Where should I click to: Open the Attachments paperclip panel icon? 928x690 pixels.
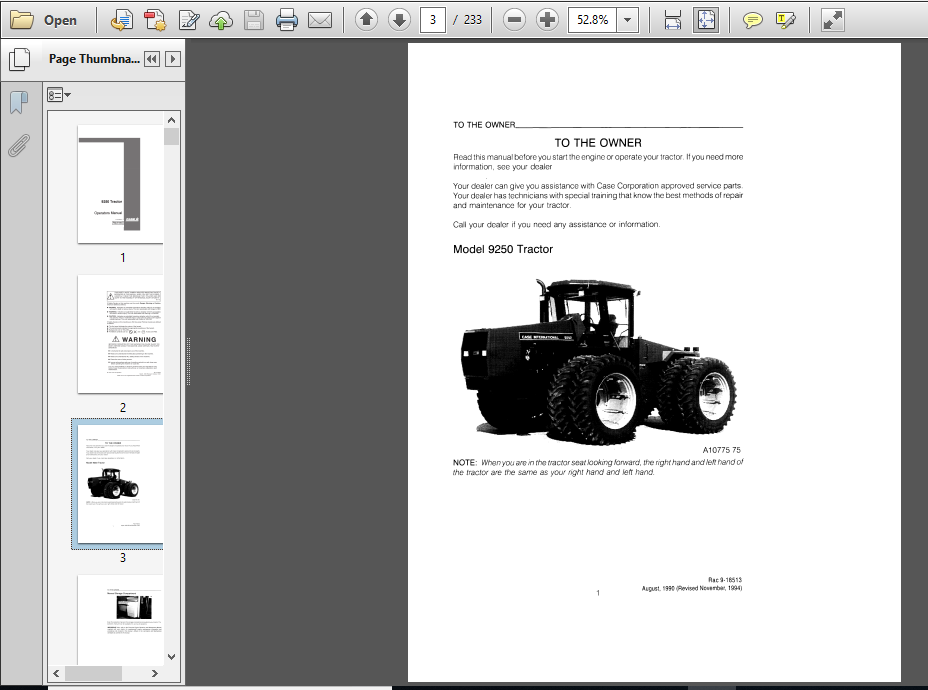[19, 145]
